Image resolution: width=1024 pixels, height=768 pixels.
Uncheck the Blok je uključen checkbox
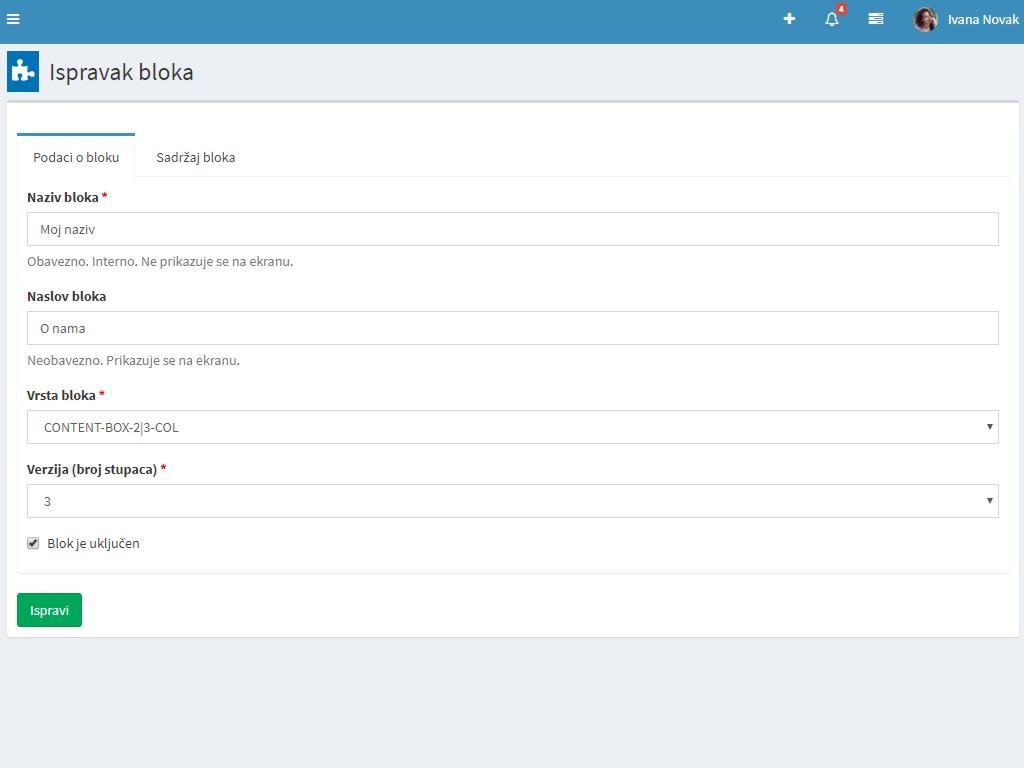click(x=33, y=543)
